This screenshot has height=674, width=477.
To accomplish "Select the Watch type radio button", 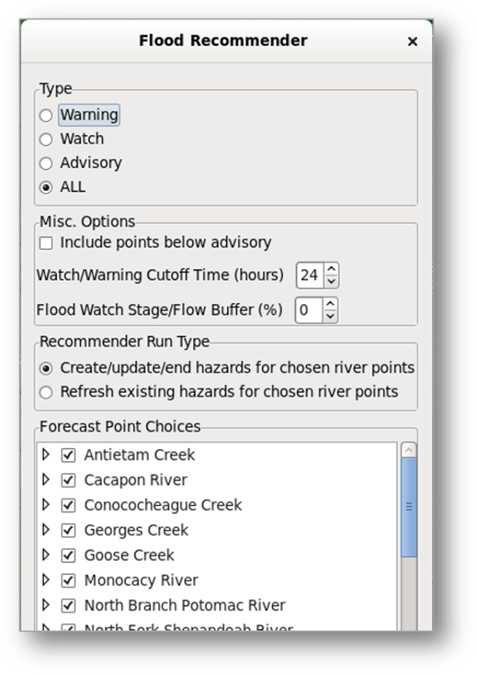I will [x=46, y=139].
